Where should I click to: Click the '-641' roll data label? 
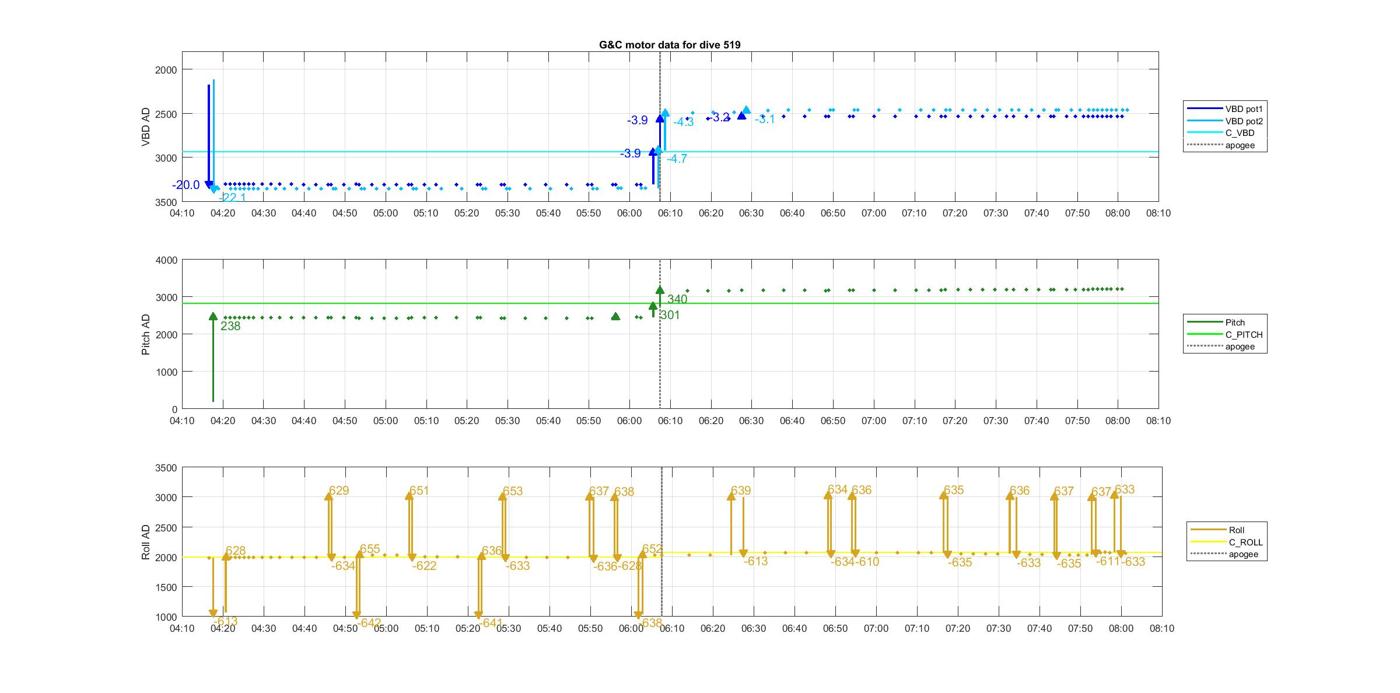[490, 623]
